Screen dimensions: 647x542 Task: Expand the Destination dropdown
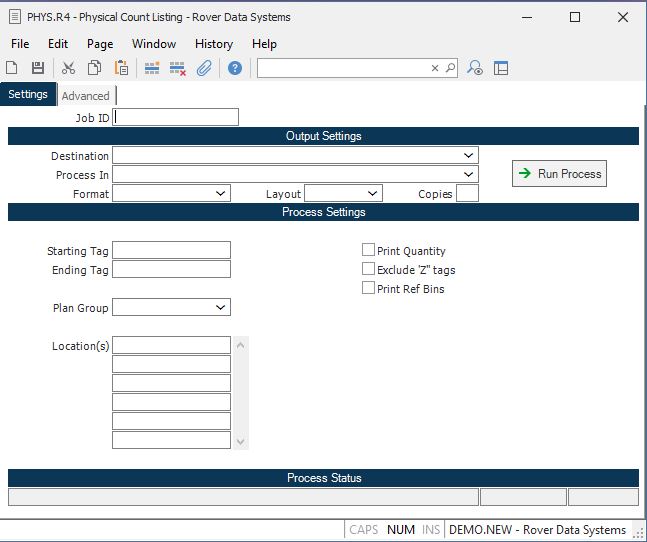click(469, 156)
